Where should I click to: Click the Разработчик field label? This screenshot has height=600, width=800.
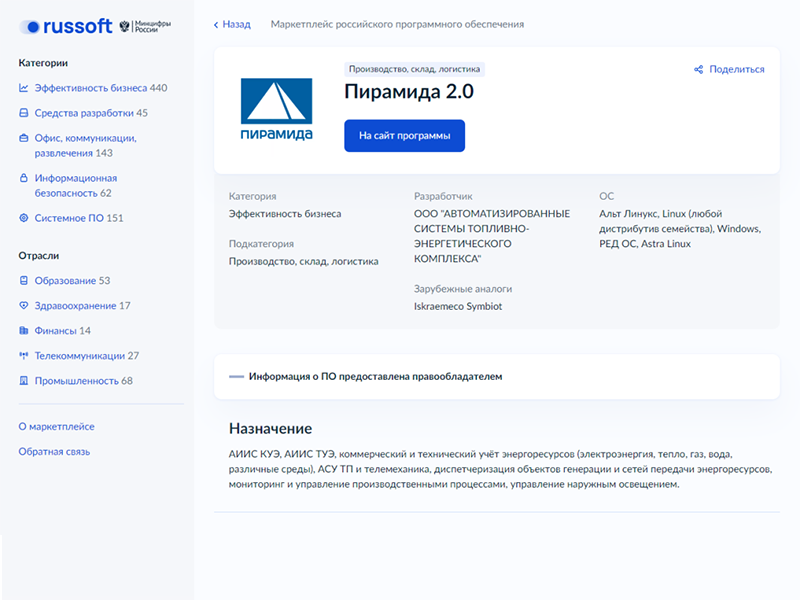click(443, 196)
